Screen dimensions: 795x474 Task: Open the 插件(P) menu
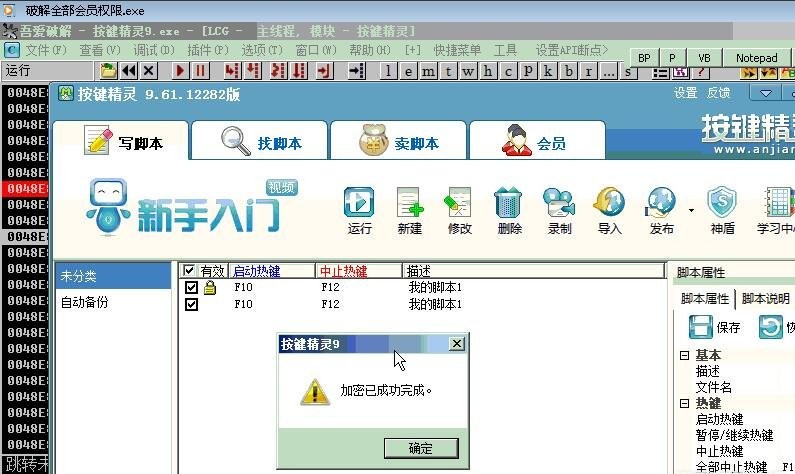[208, 50]
